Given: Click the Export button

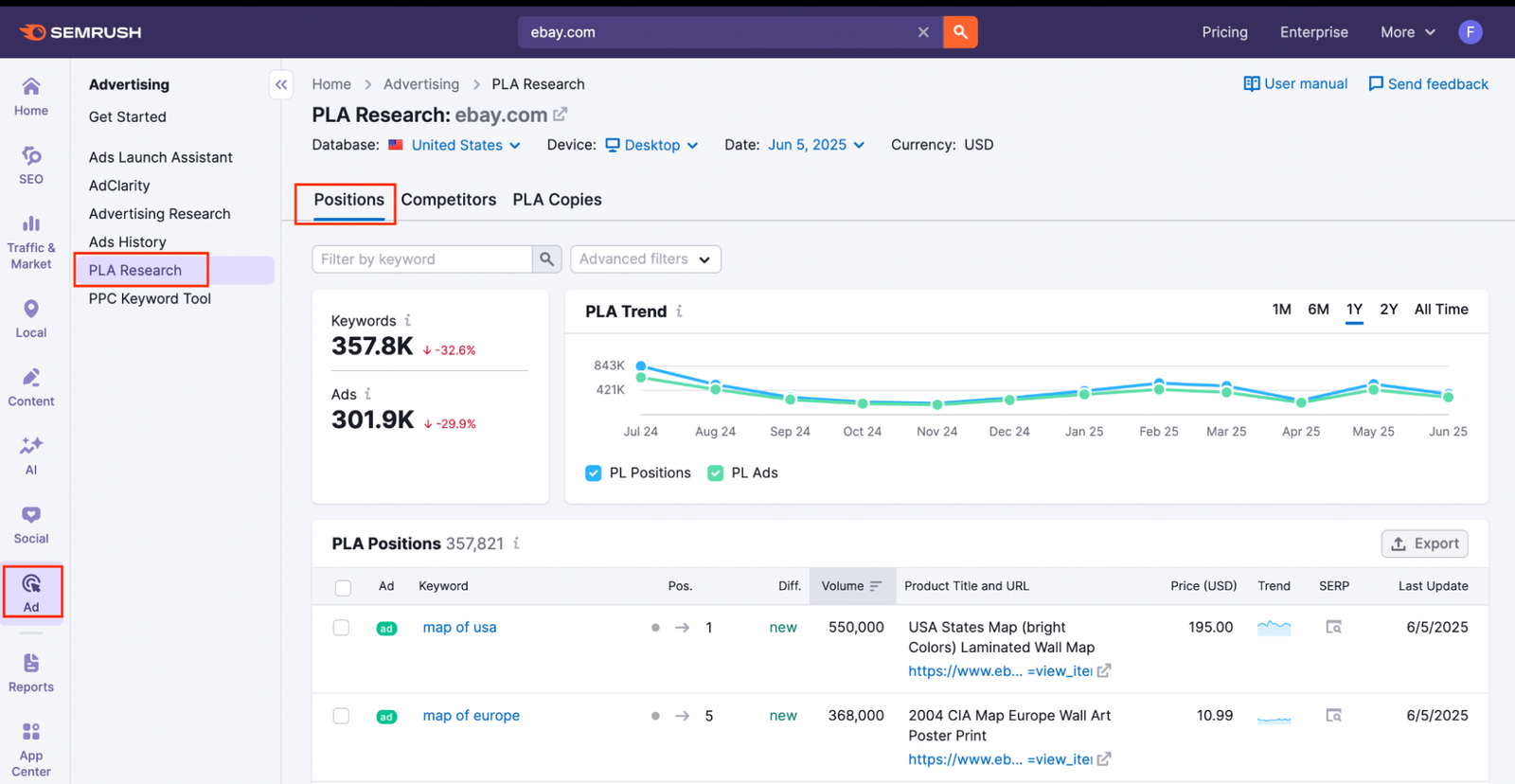Looking at the screenshot, I should [x=1424, y=543].
